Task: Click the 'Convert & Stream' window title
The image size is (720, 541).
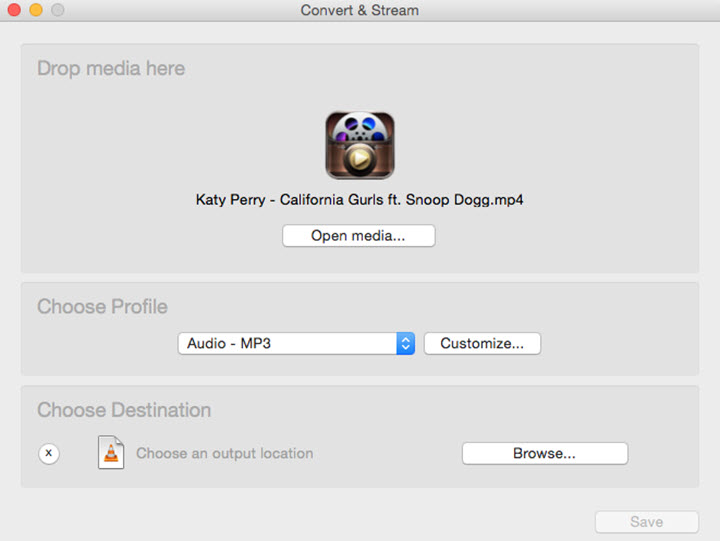Action: pos(360,10)
